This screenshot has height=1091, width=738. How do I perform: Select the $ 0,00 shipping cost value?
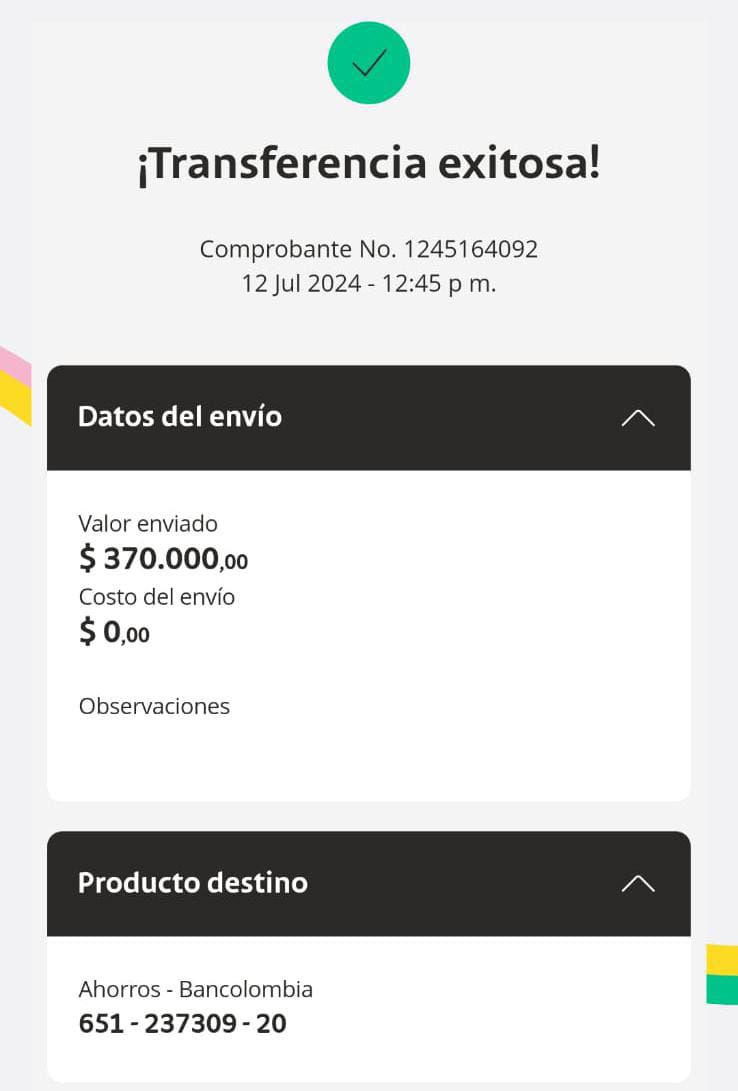114,632
